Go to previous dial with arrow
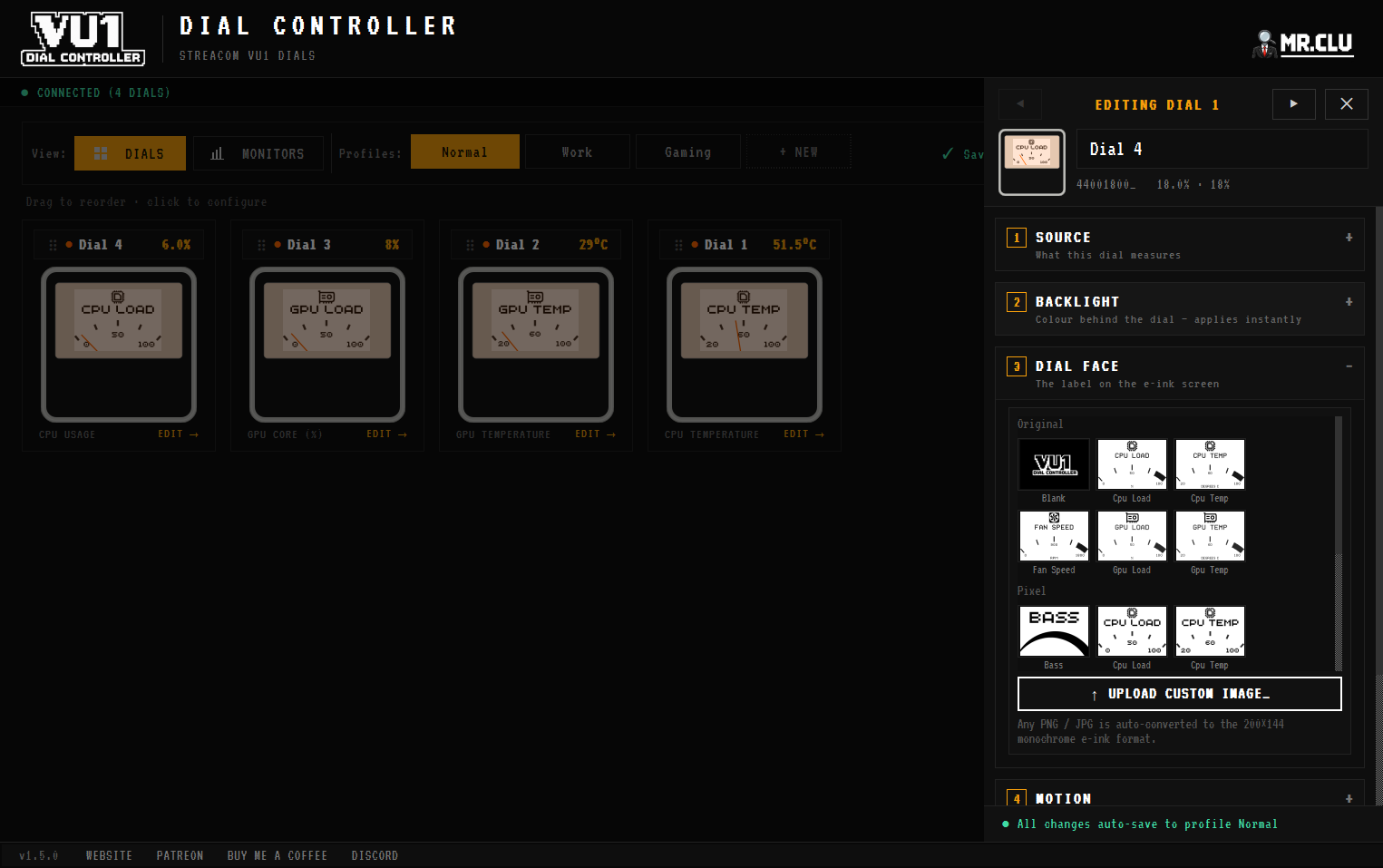The image size is (1383, 868). coord(1020,104)
